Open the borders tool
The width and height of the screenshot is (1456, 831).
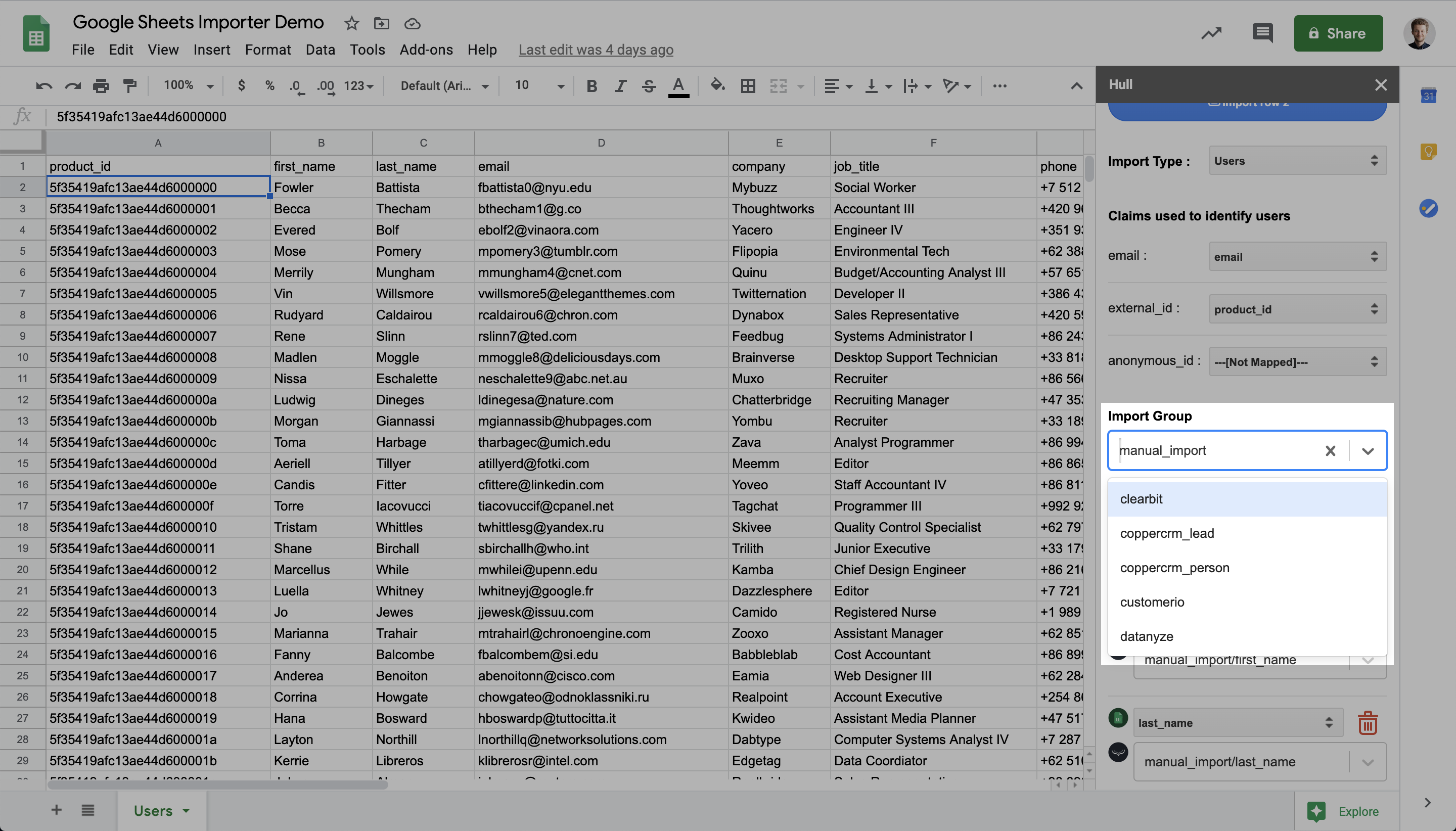tap(748, 86)
